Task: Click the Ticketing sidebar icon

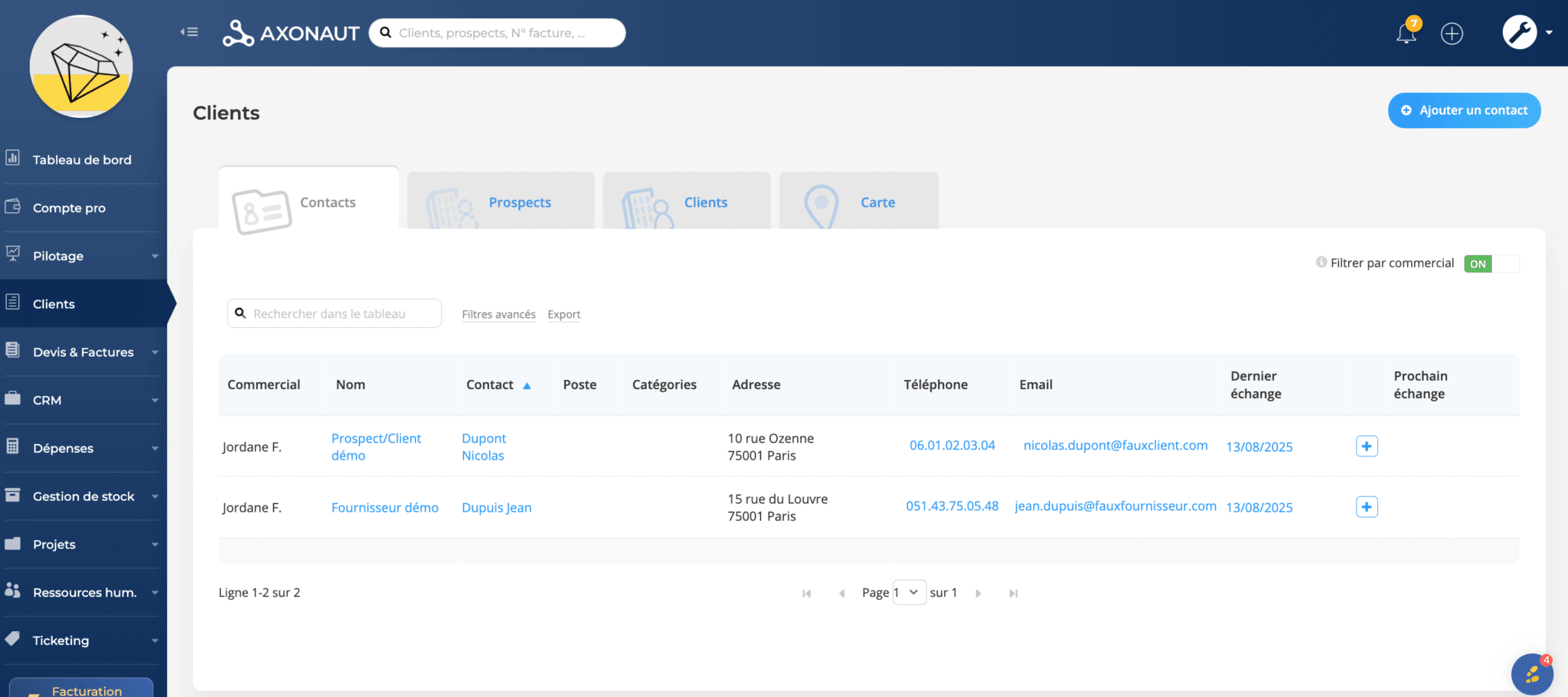Action: (12, 640)
